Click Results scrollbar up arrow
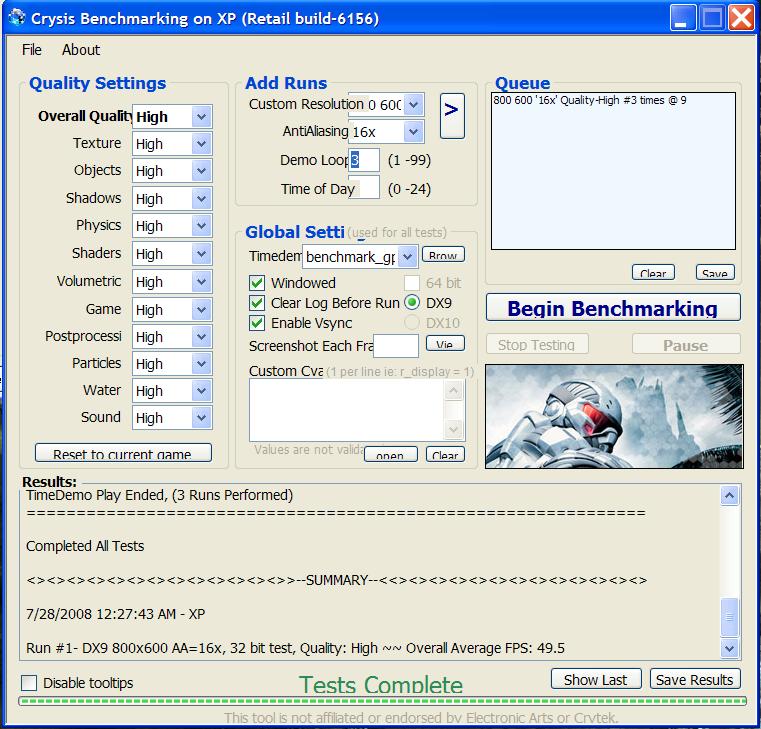This screenshot has height=729, width=761. (x=729, y=496)
